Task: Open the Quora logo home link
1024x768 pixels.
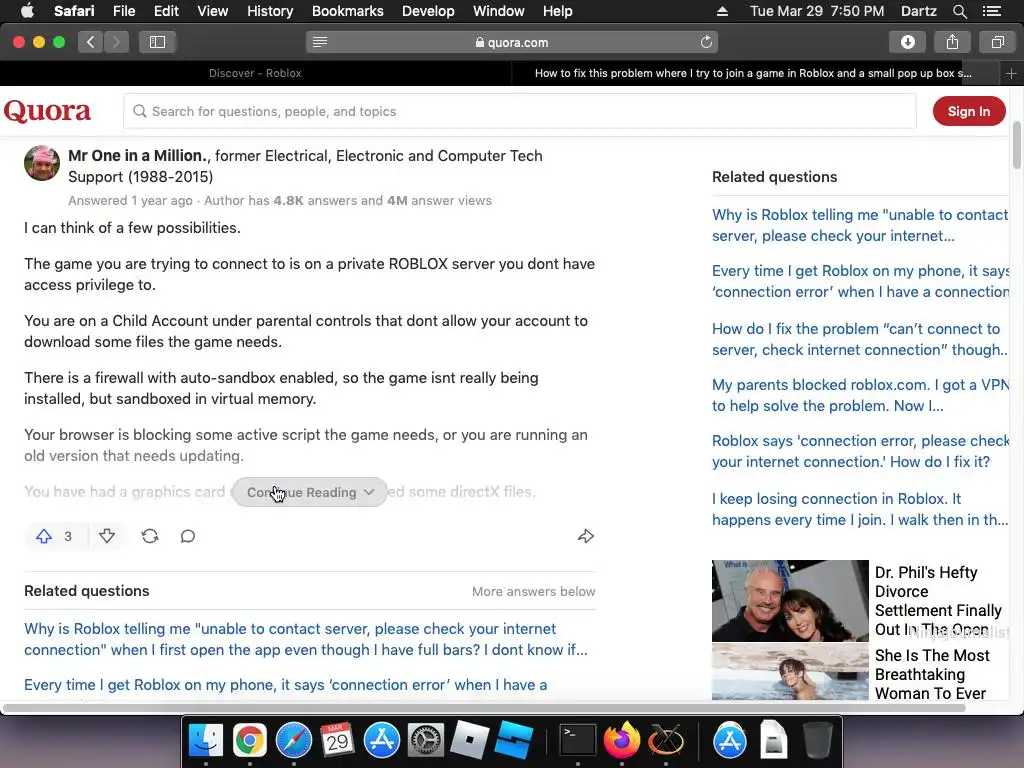Action: 47,111
